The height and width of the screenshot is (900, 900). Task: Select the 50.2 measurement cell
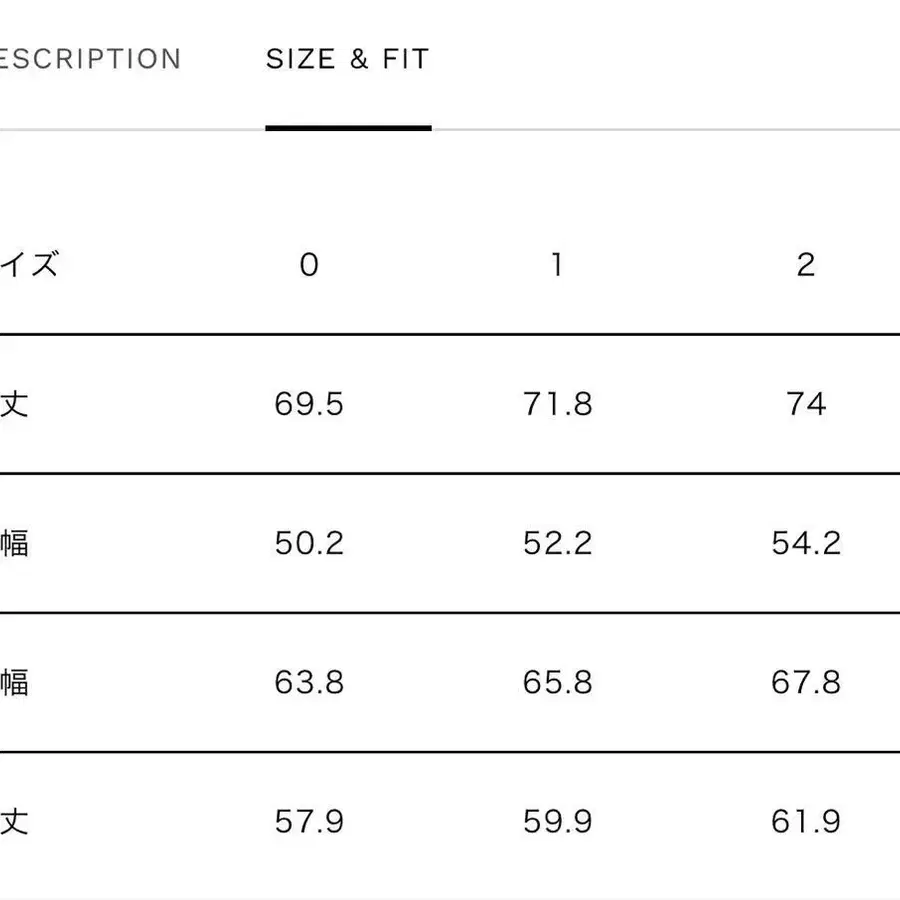tap(309, 543)
